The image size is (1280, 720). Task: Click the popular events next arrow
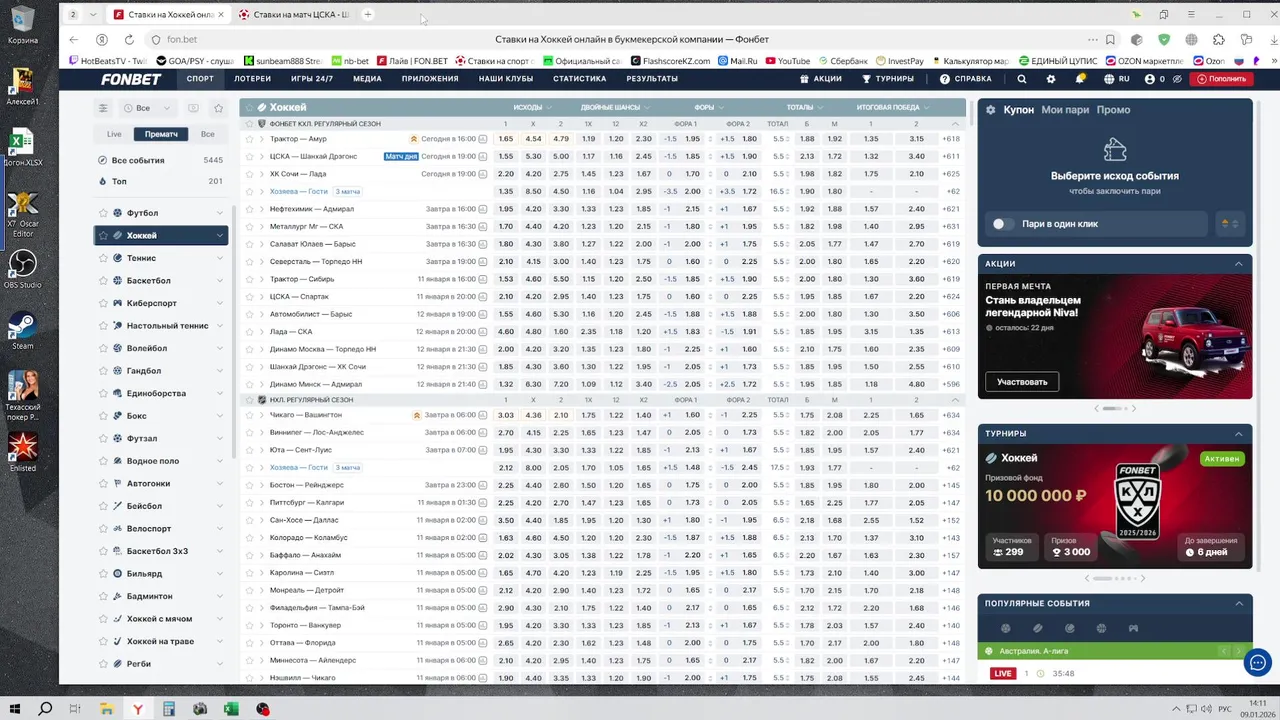pos(1238,652)
